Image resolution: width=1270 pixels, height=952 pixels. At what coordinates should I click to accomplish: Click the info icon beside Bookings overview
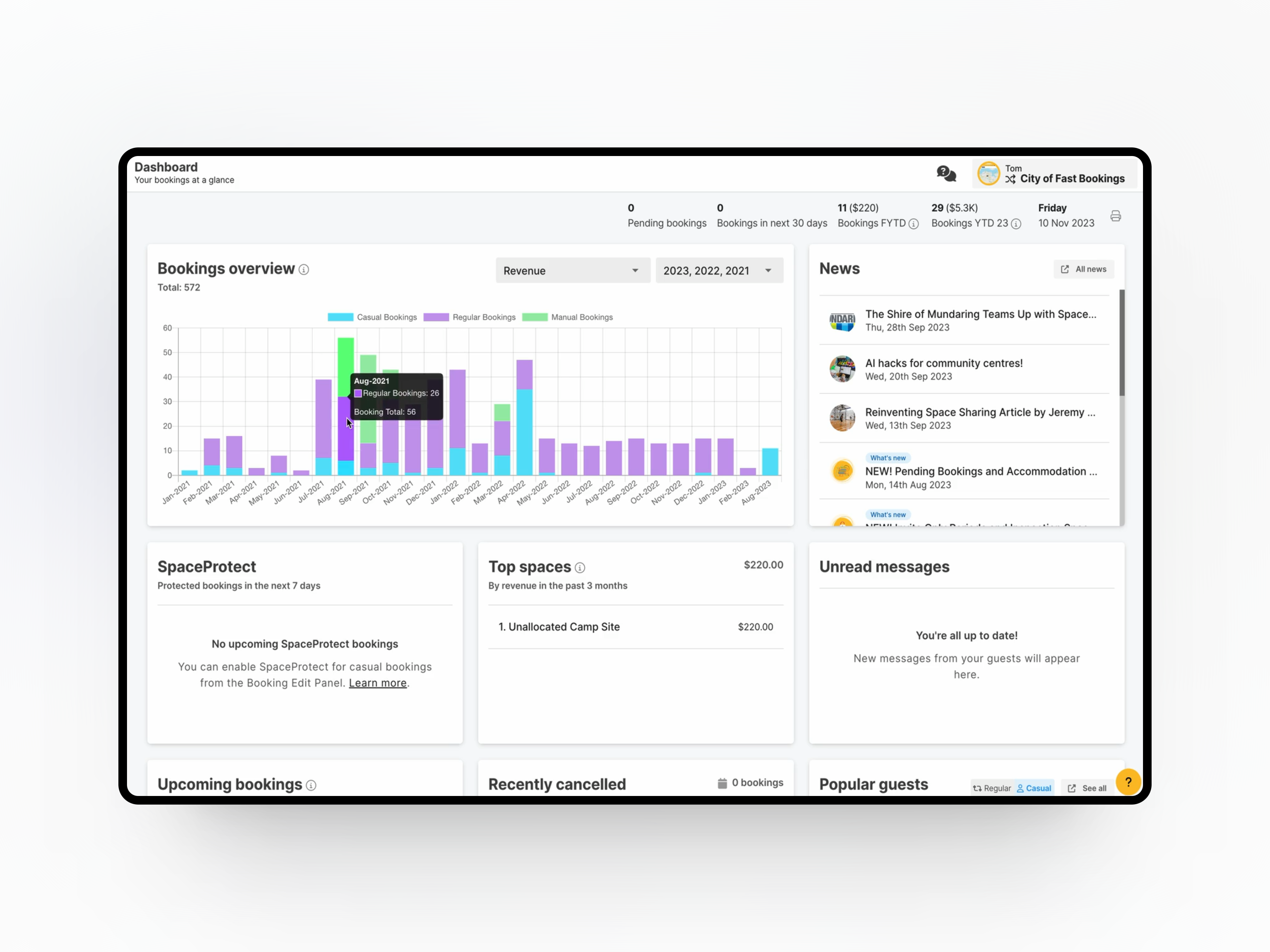304,269
